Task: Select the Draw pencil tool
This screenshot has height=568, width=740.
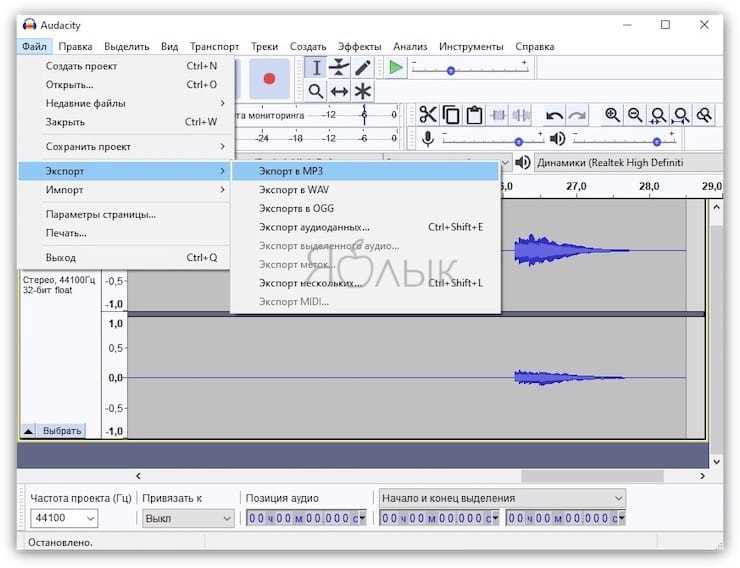Action: pyautogui.click(x=362, y=68)
